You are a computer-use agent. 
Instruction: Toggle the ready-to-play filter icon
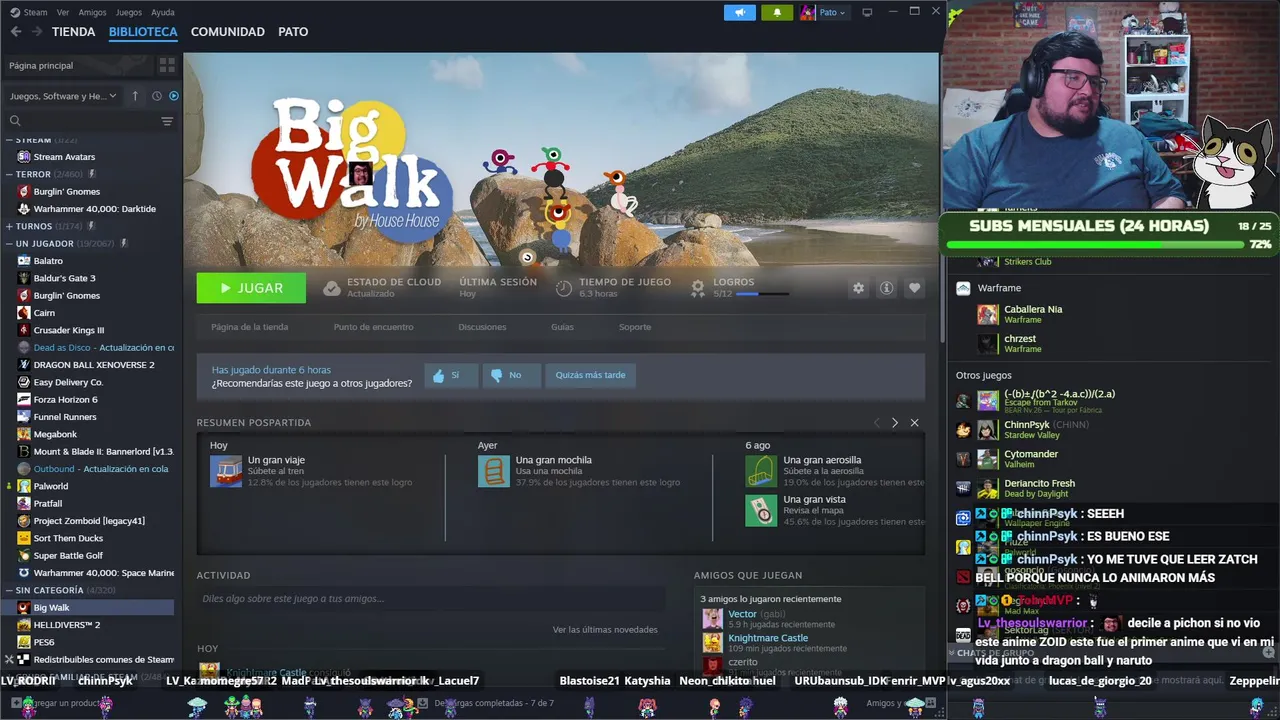(x=174, y=96)
